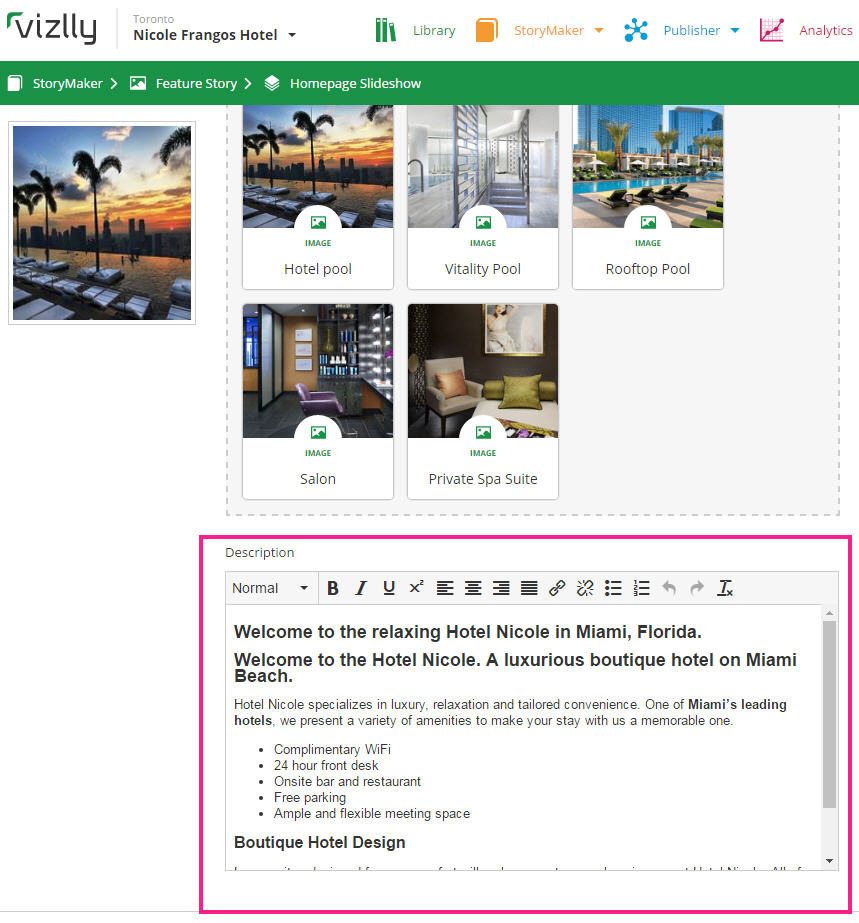Screen dimensions: 859x923
Task: Click 'Ample and flexible meeting space' bullet
Action: [372, 814]
